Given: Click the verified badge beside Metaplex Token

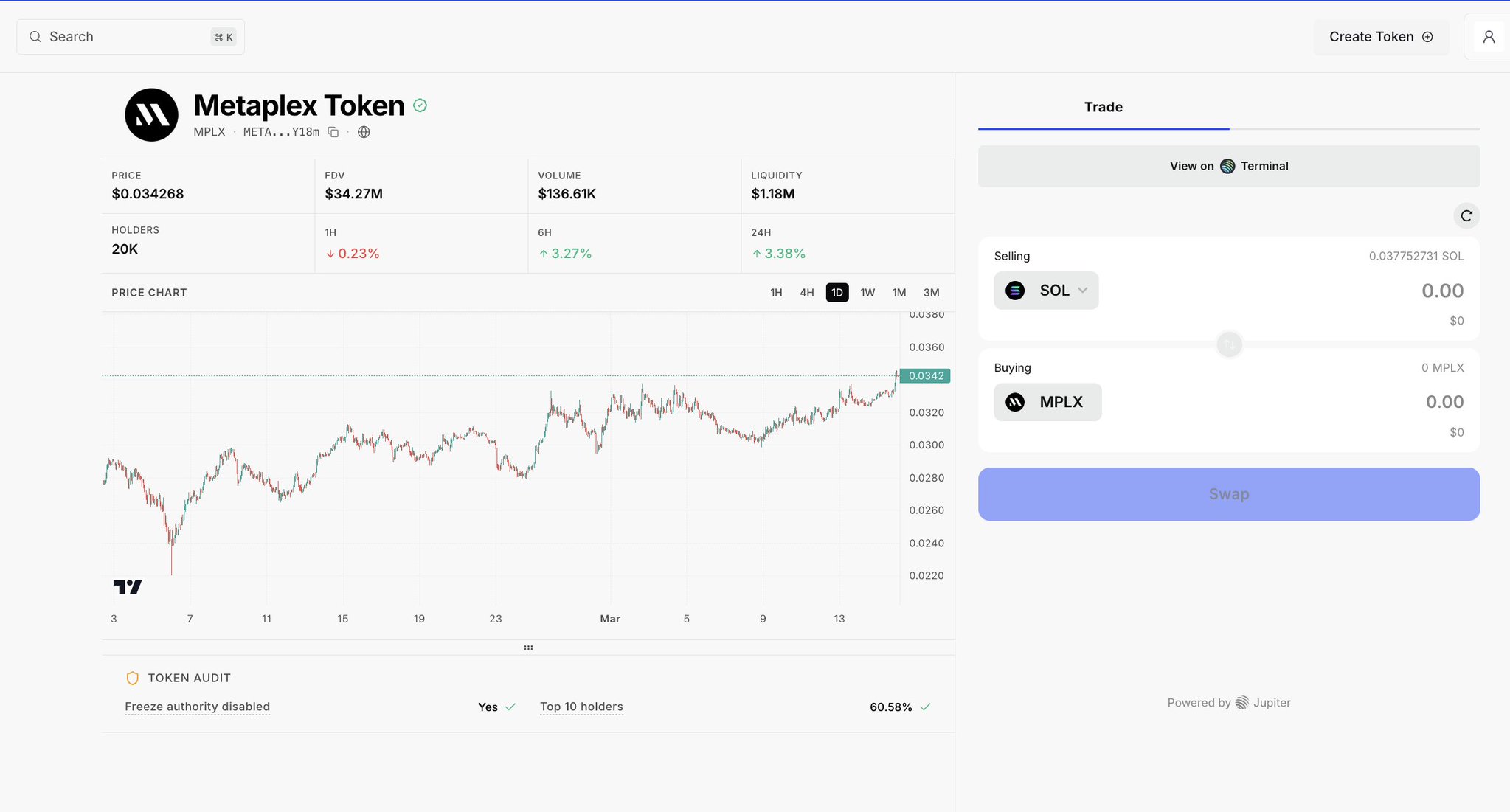Looking at the screenshot, I should pos(420,105).
